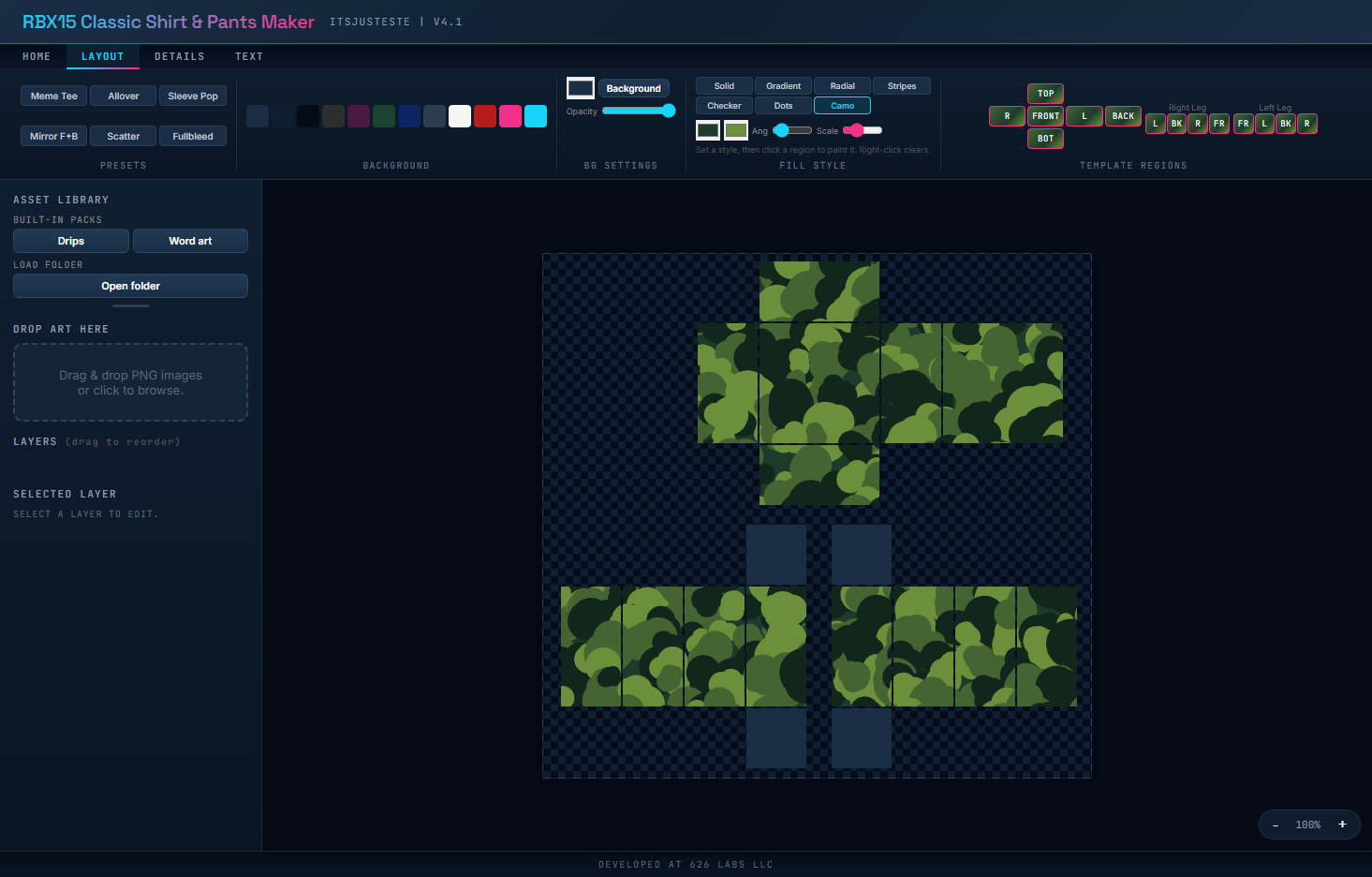Apply the Sleeve Pop preset
The height and width of the screenshot is (877, 1372).
click(x=193, y=97)
